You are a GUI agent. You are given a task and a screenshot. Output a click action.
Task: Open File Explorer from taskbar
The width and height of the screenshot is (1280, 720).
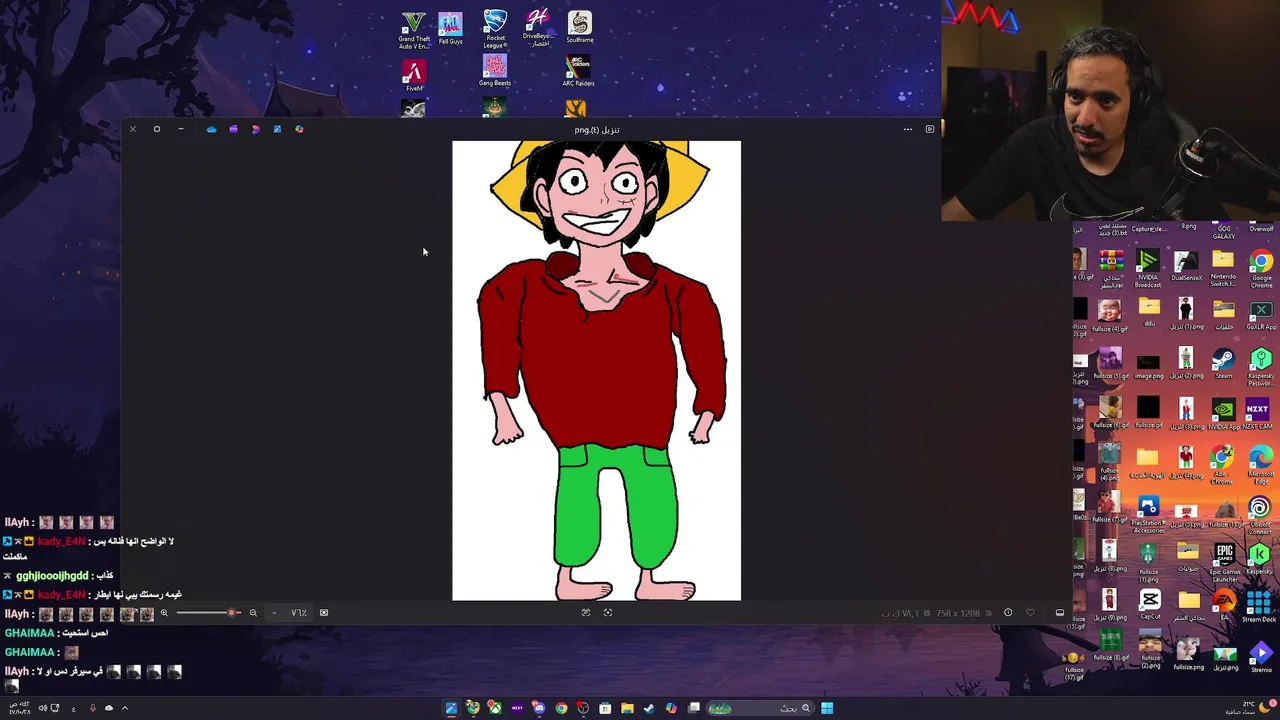click(627, 708)
